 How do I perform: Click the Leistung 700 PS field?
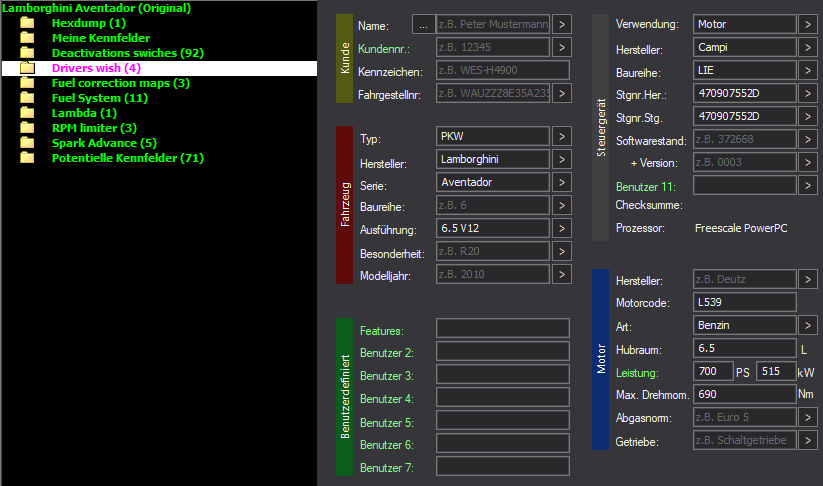coord(713,372)
